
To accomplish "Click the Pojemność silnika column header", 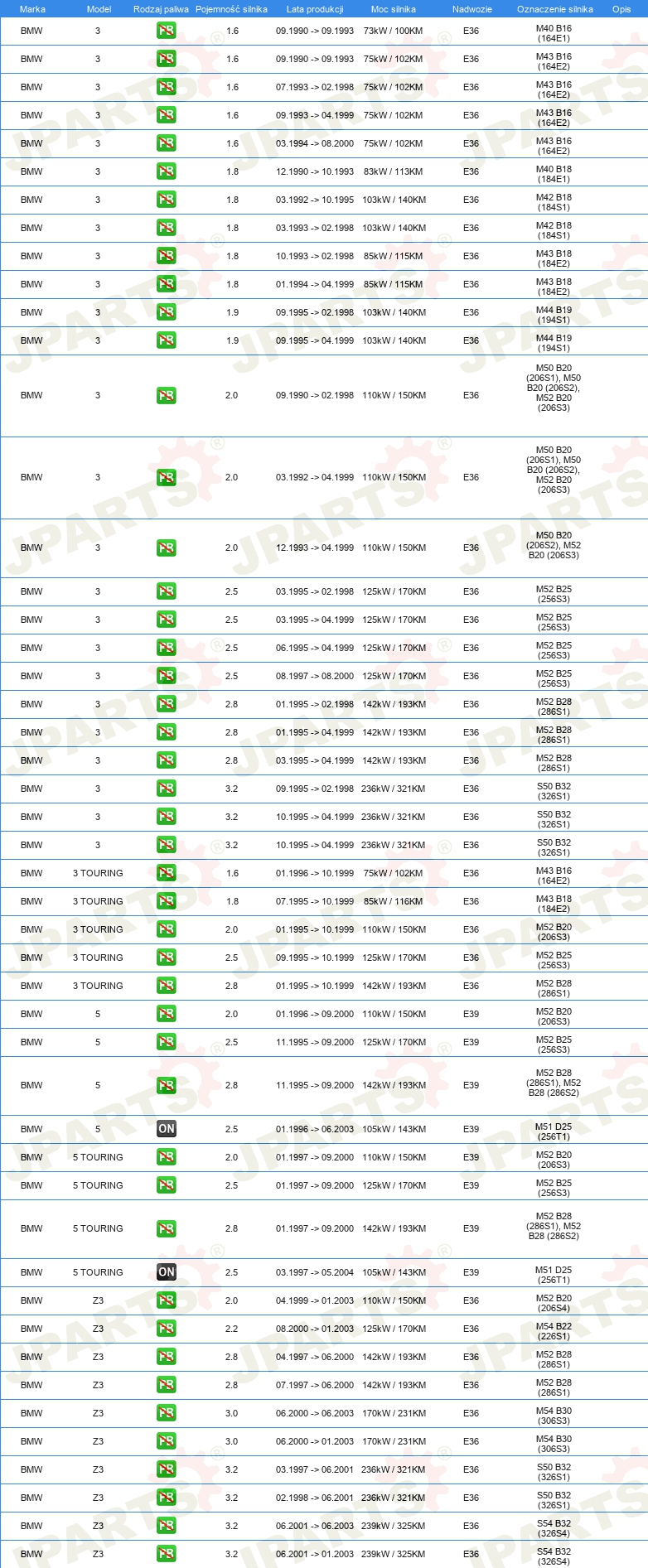I will coord(231,9).
